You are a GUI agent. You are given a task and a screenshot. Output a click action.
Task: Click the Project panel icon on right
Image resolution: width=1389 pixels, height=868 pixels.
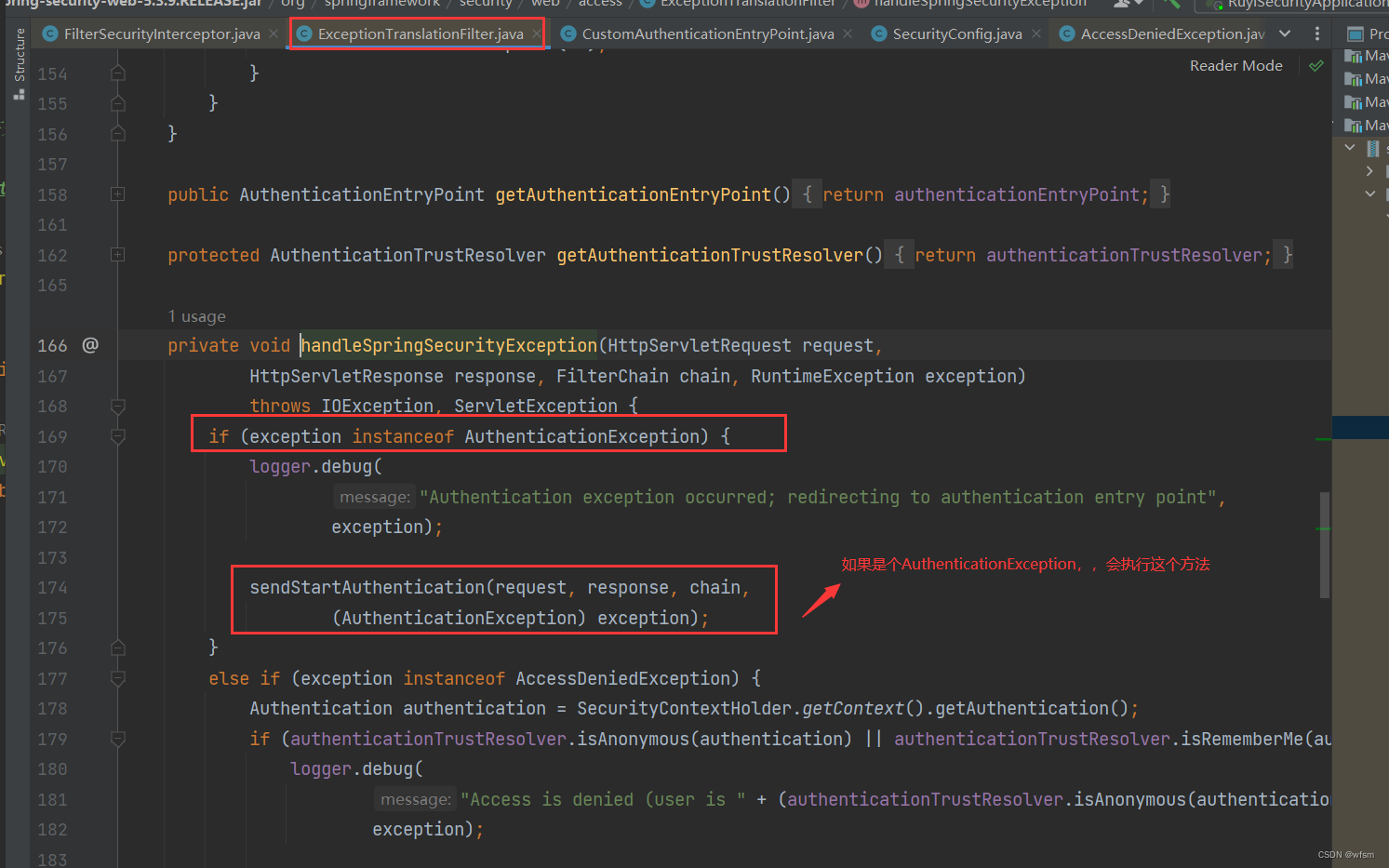click(x=1356, y=33)
